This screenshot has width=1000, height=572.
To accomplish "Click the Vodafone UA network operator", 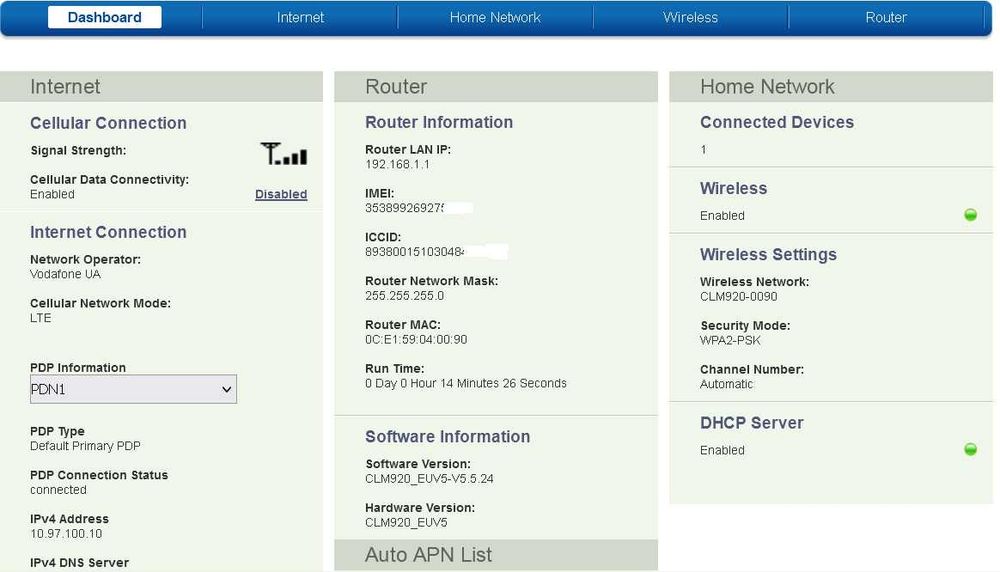I will point(65,274).
